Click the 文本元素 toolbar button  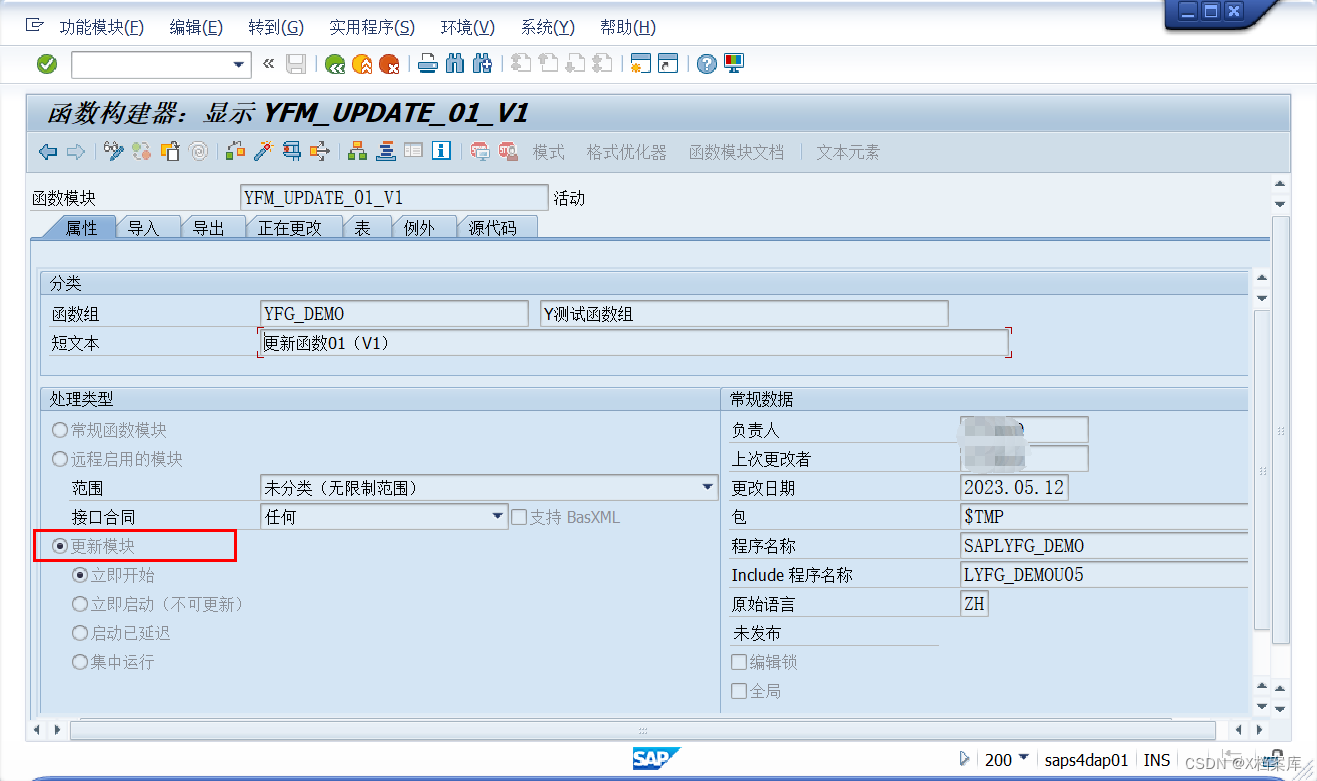(848, 152)
